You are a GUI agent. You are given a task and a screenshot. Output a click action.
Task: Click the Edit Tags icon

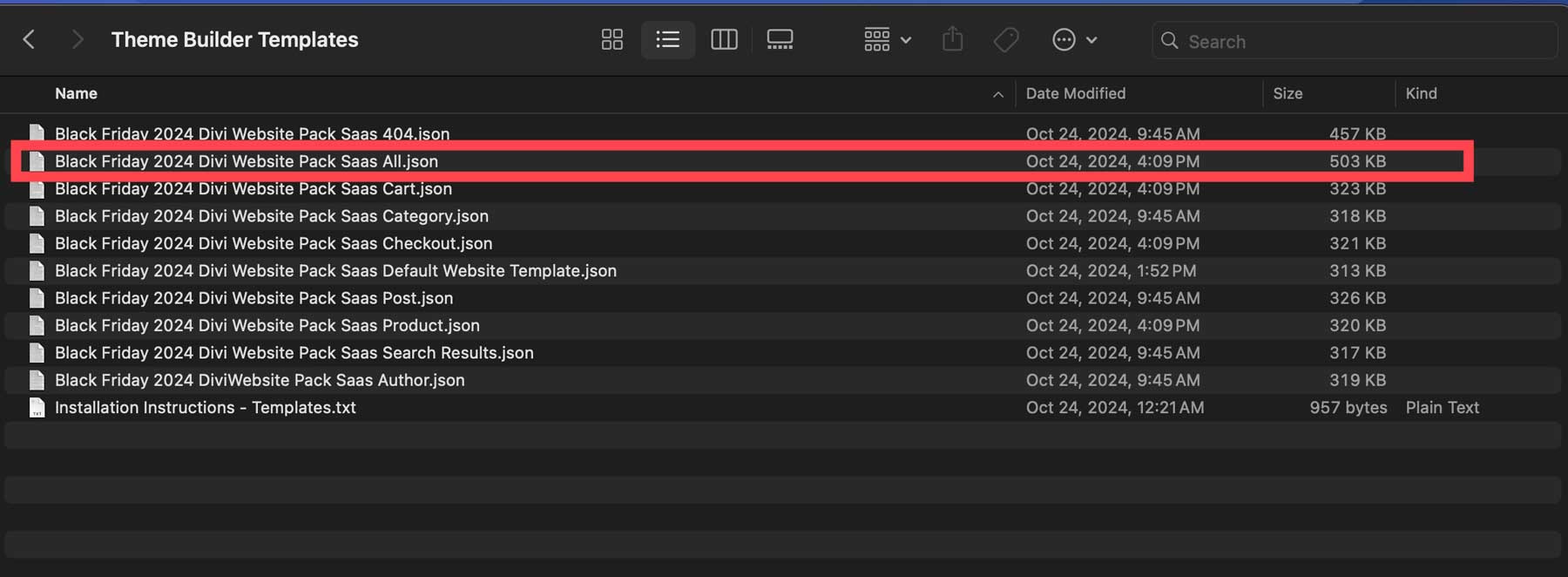point(1006,39)
